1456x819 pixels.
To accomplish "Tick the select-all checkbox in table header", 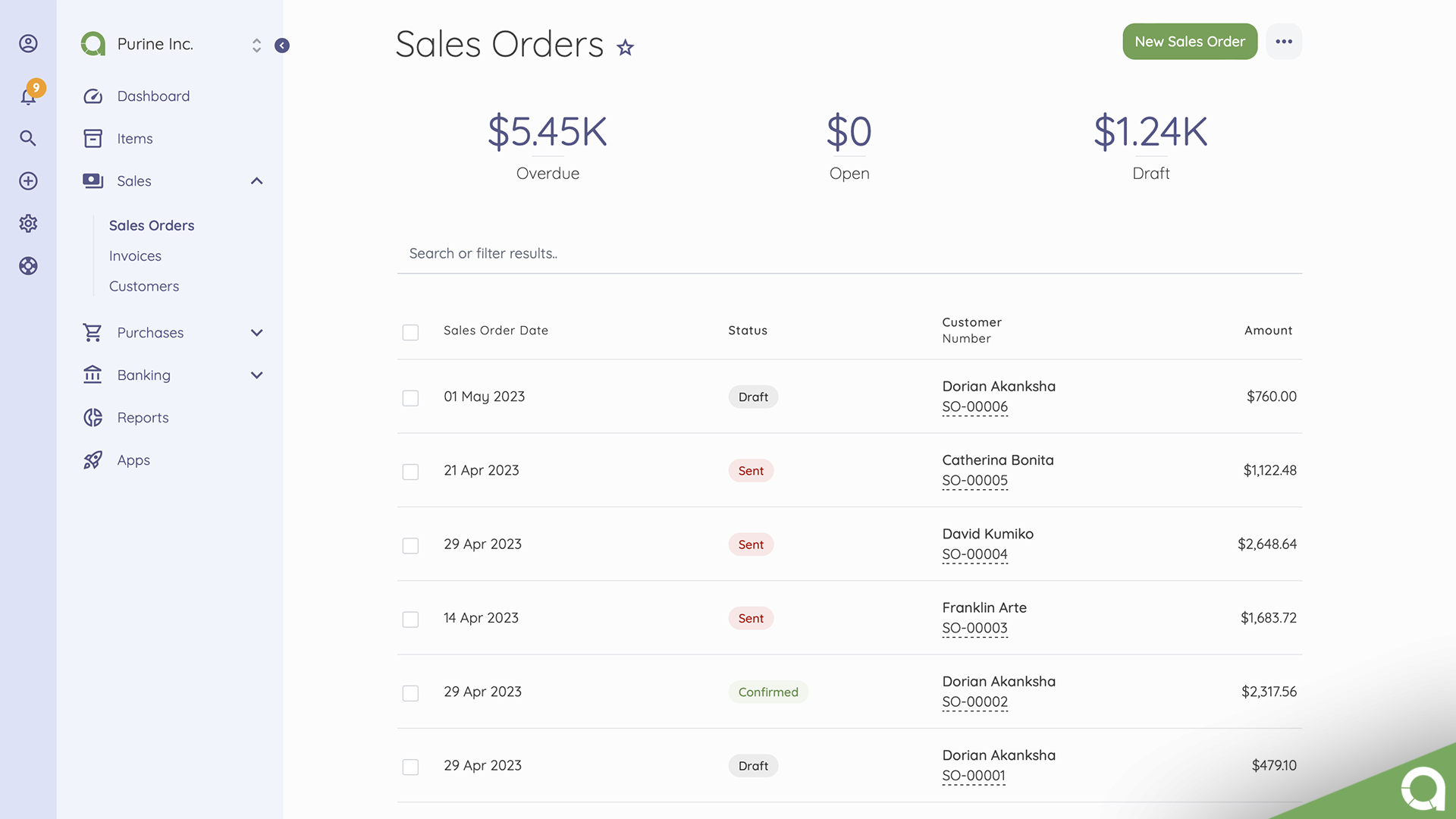I will 410,332.
